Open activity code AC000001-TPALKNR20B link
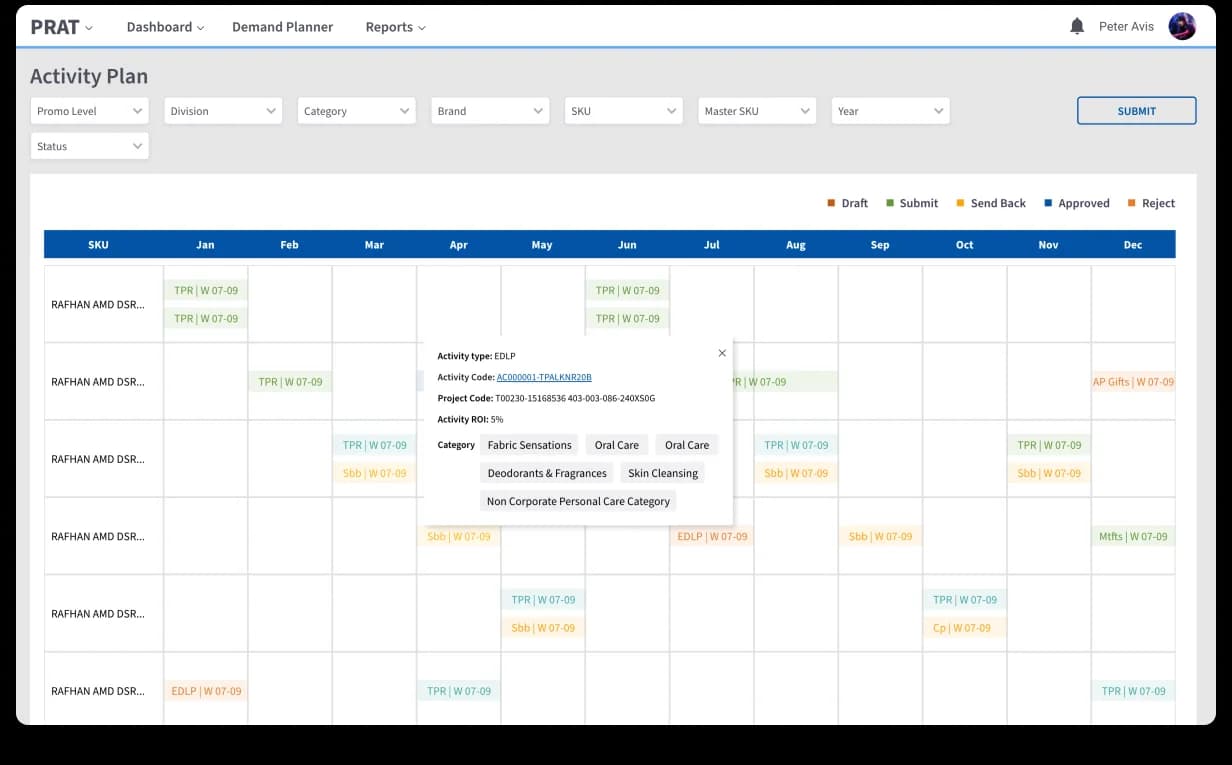Screen dimensions: 1232x765 click(x=544, y=377)
